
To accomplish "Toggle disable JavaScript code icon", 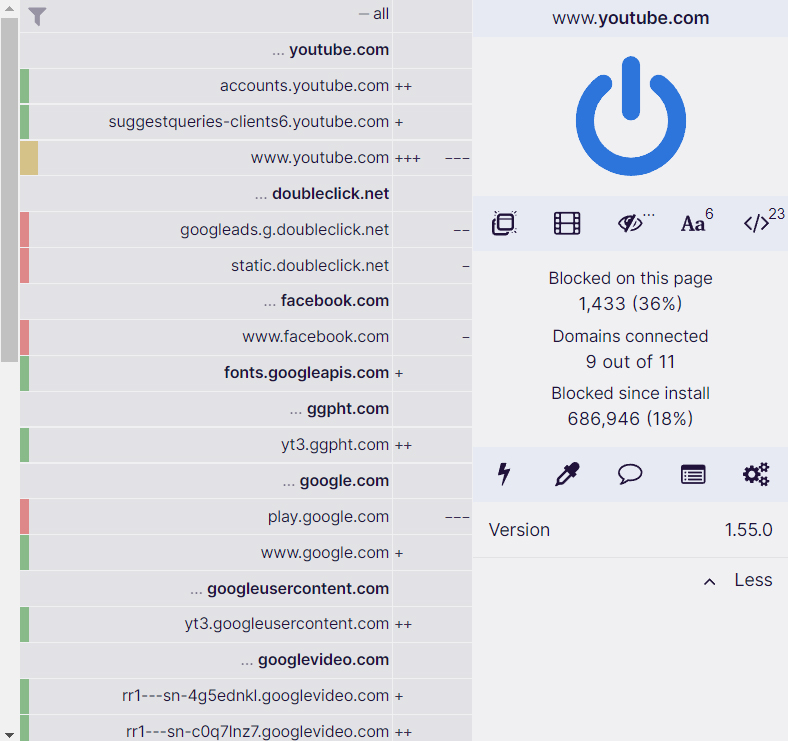I will pos(756,223).
